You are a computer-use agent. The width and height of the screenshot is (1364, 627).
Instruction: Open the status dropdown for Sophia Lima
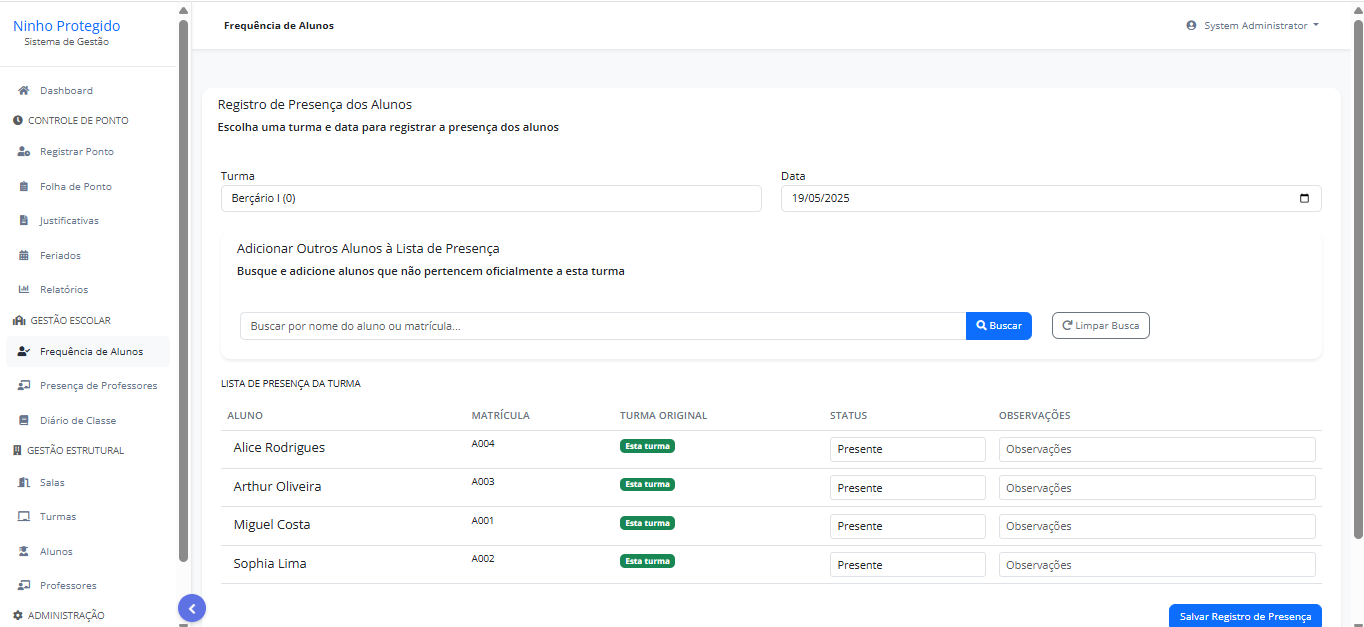908,565
